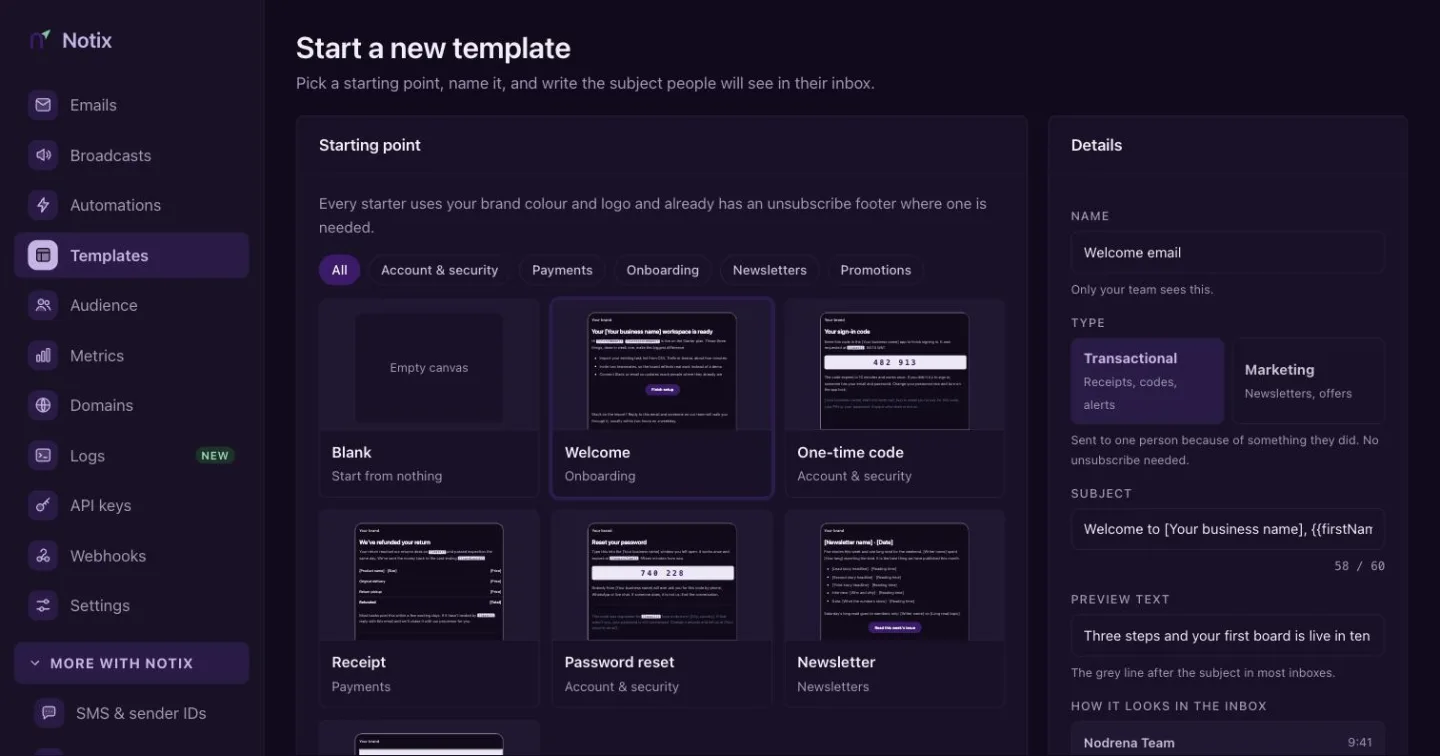The image size is (1440, 756).
Task: Focus the Preview text input
Action: (x=1228, y=636)
